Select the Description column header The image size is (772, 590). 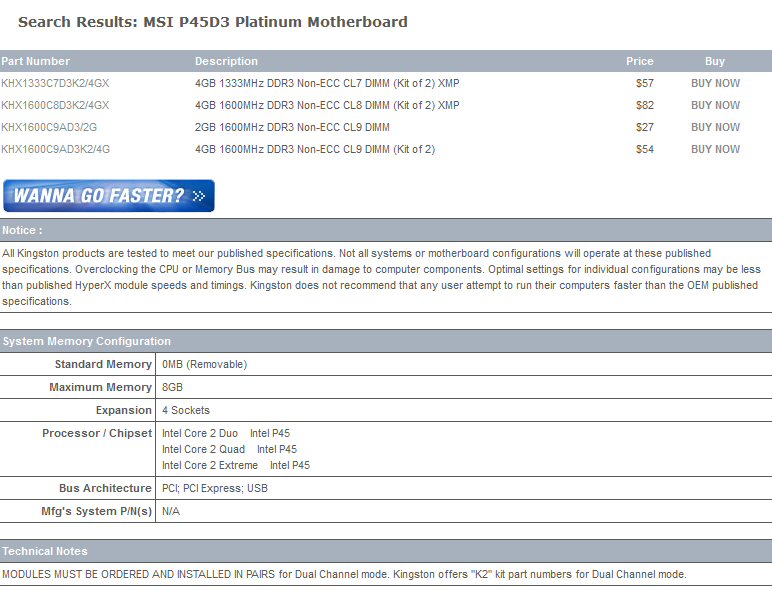point(226,61)
